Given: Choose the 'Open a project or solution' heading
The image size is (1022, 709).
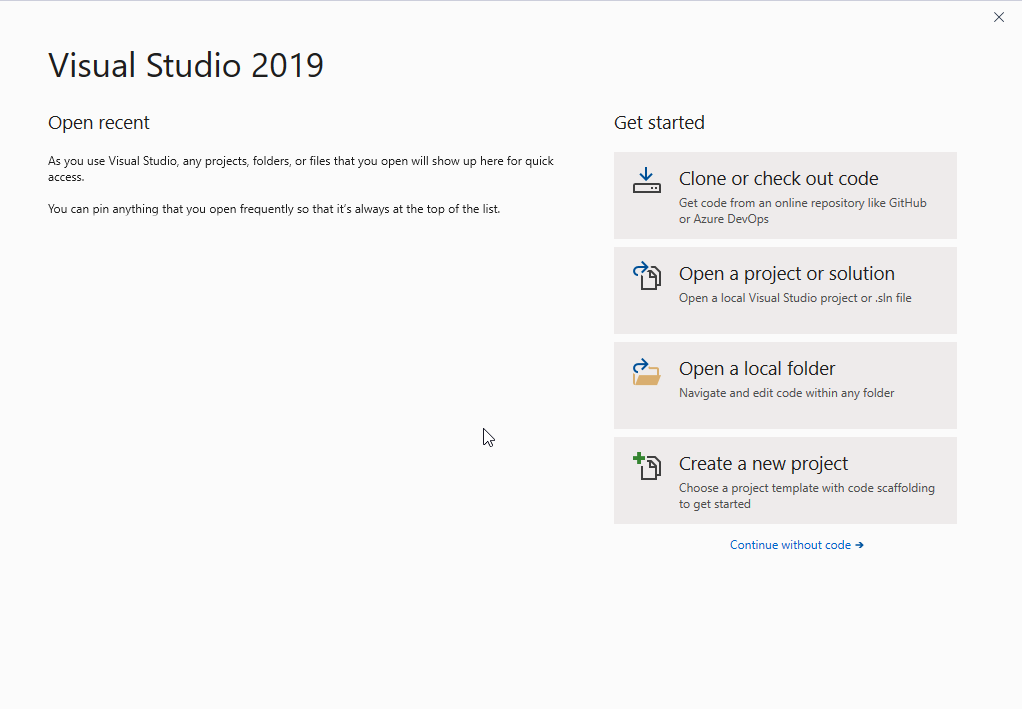Looking at the screenshot, I should (x=787, y=274).
